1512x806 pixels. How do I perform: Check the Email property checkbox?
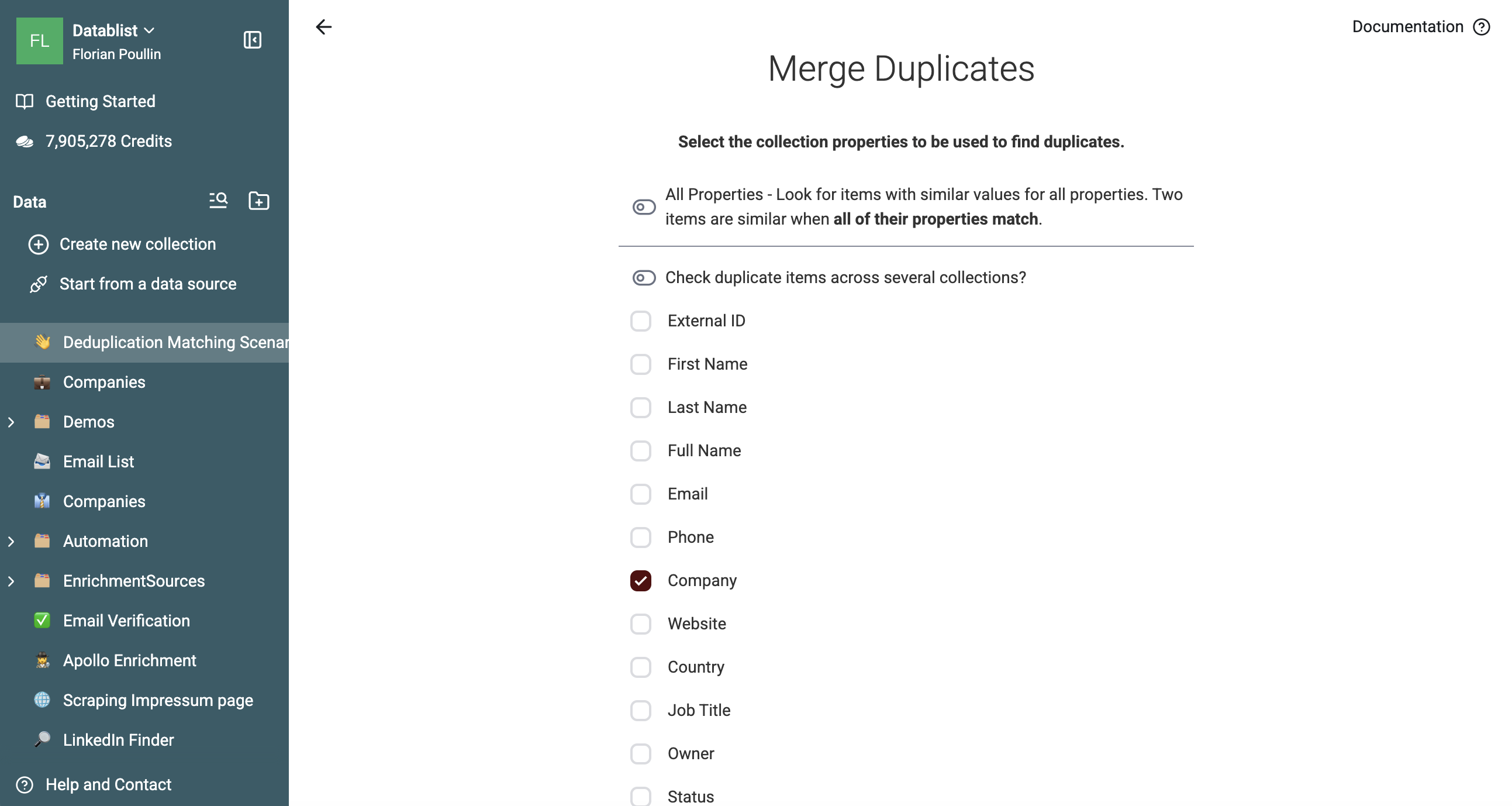640,494
